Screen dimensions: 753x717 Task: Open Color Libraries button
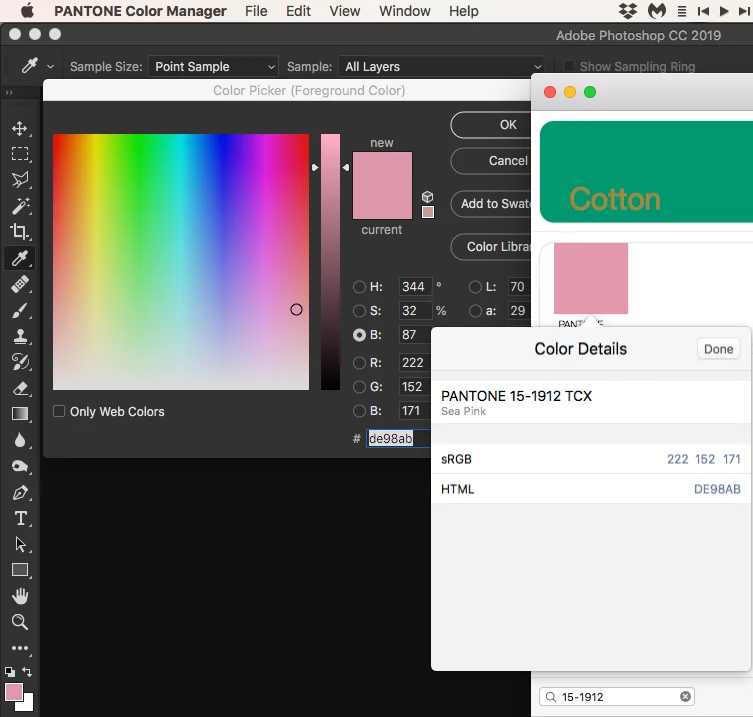(x=491, y=247)
